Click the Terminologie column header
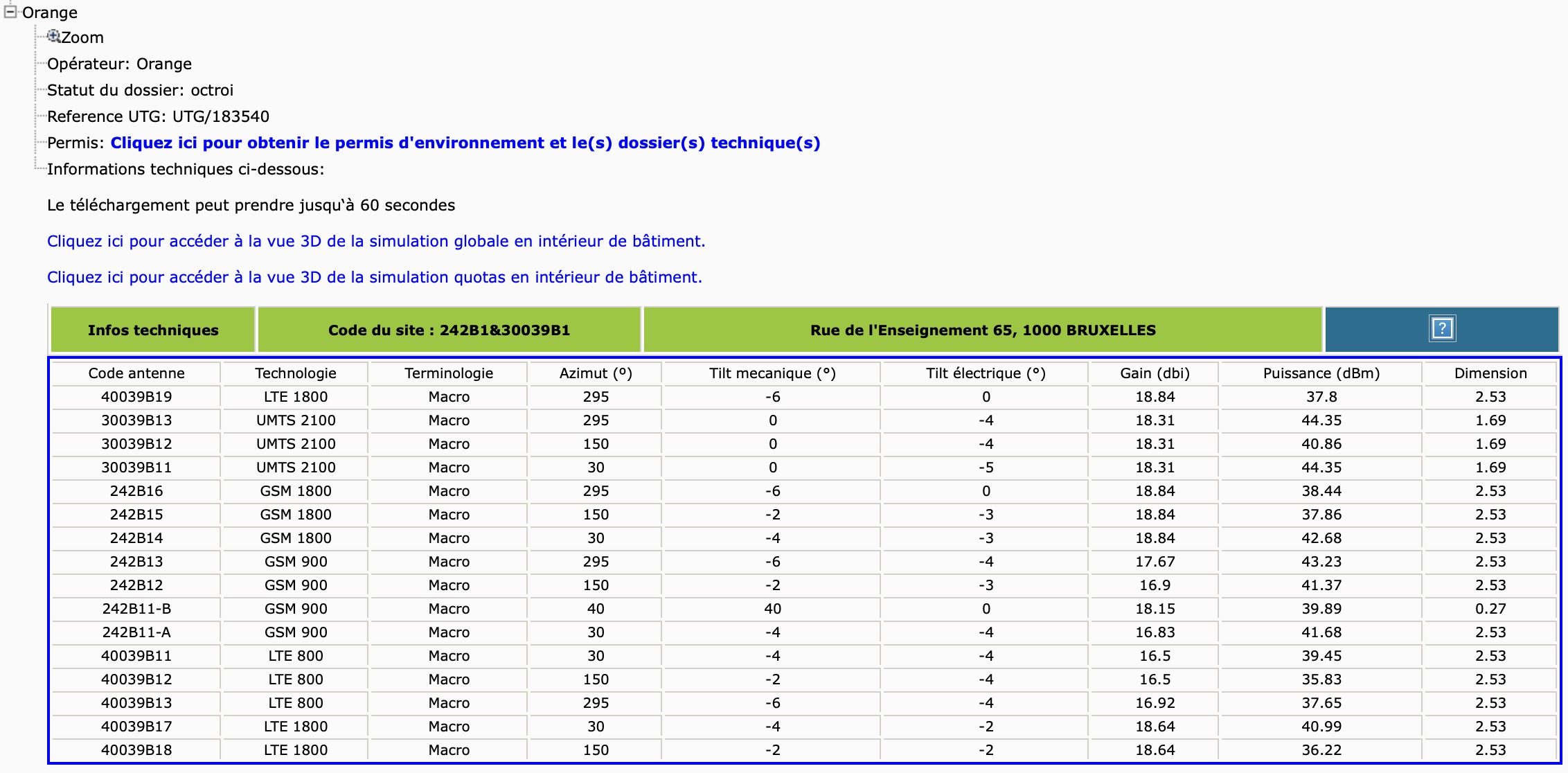Image resolution: width=1568 pixels, height=773 pixels. click(x=449, y=373)
